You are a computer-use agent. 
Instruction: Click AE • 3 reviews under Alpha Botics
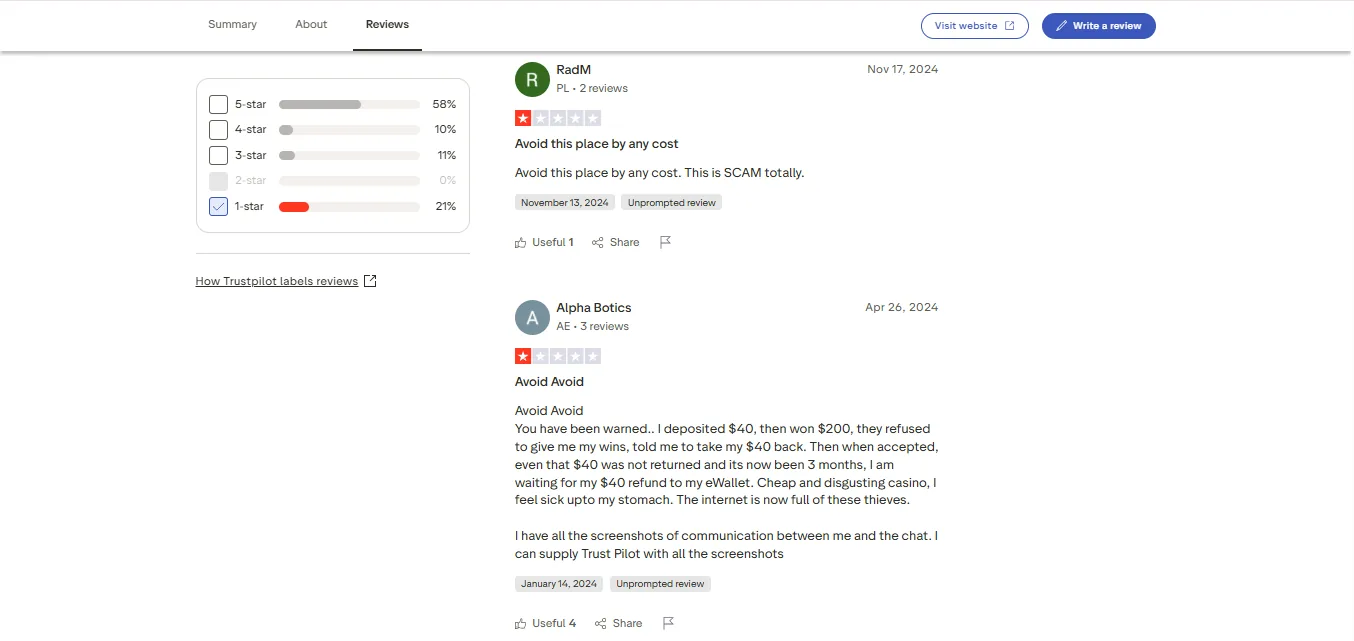(x=593, y=326)
